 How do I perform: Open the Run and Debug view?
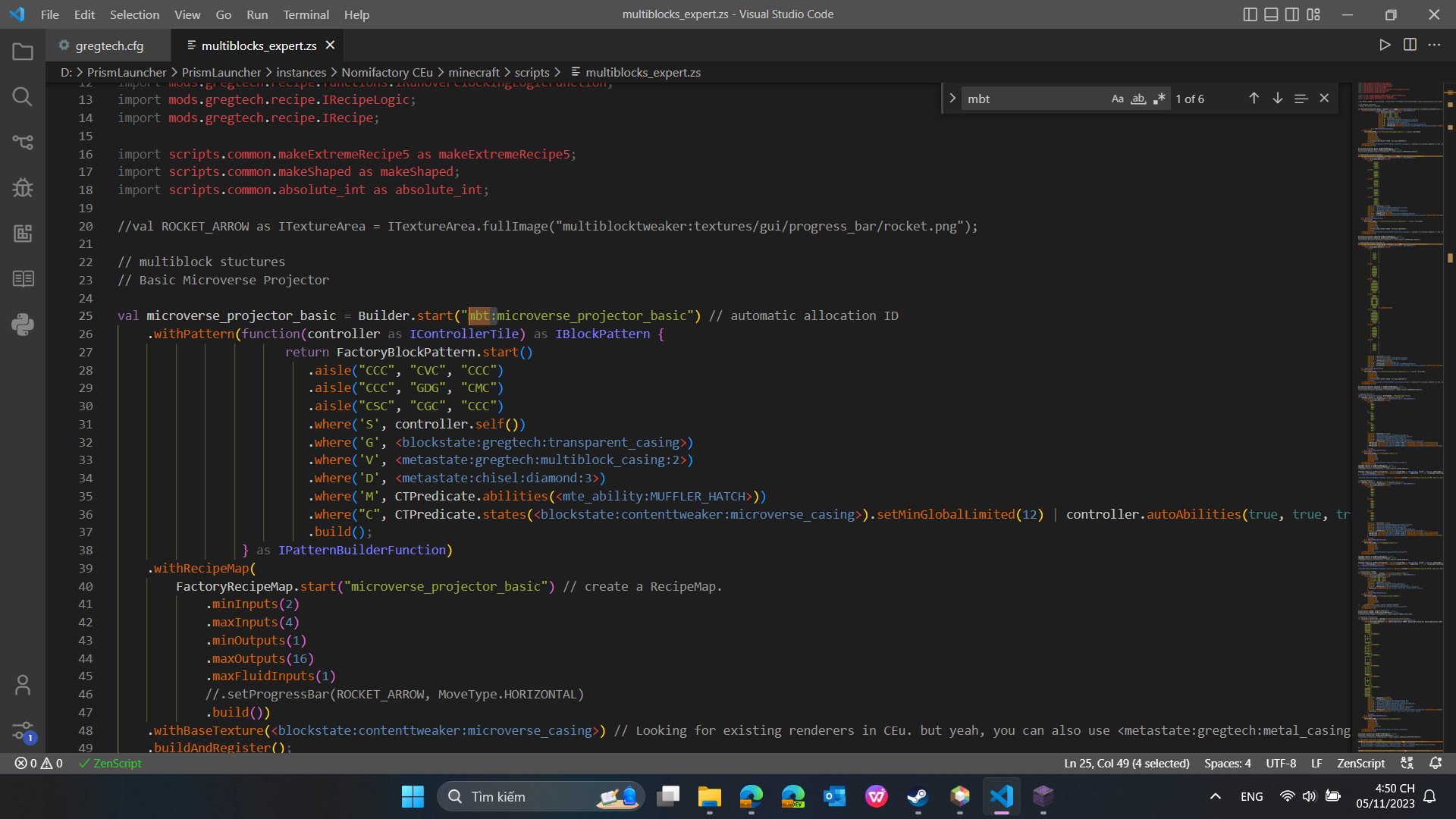point(22,187)
